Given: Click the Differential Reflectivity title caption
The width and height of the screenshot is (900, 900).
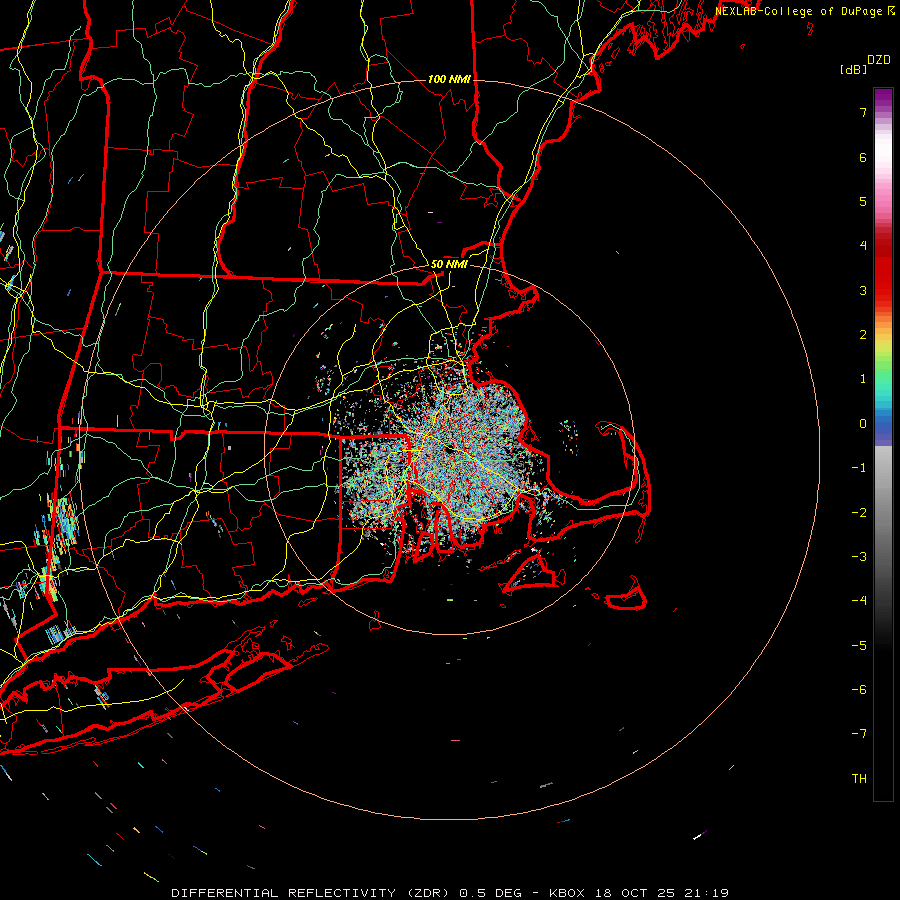Looking at the screenshot, I should pos(449,893).
